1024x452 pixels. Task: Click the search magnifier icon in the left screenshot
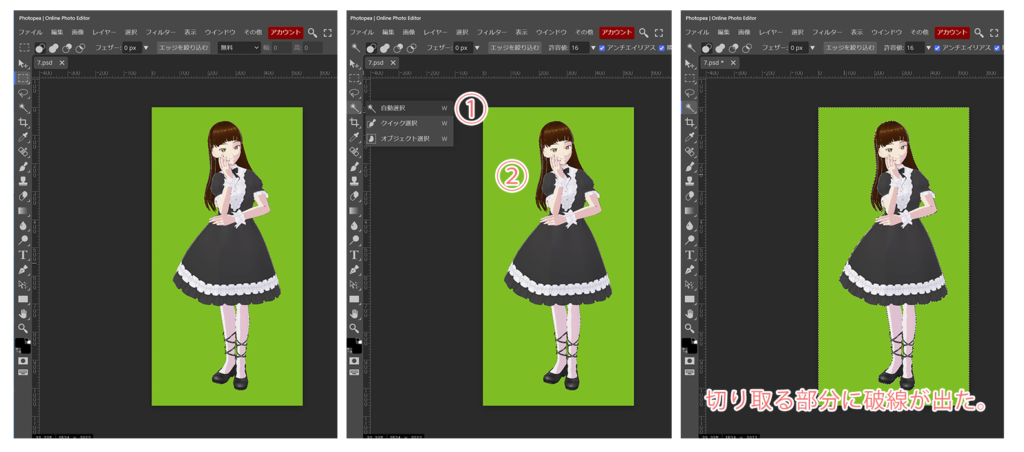click(x=312, y=33)
